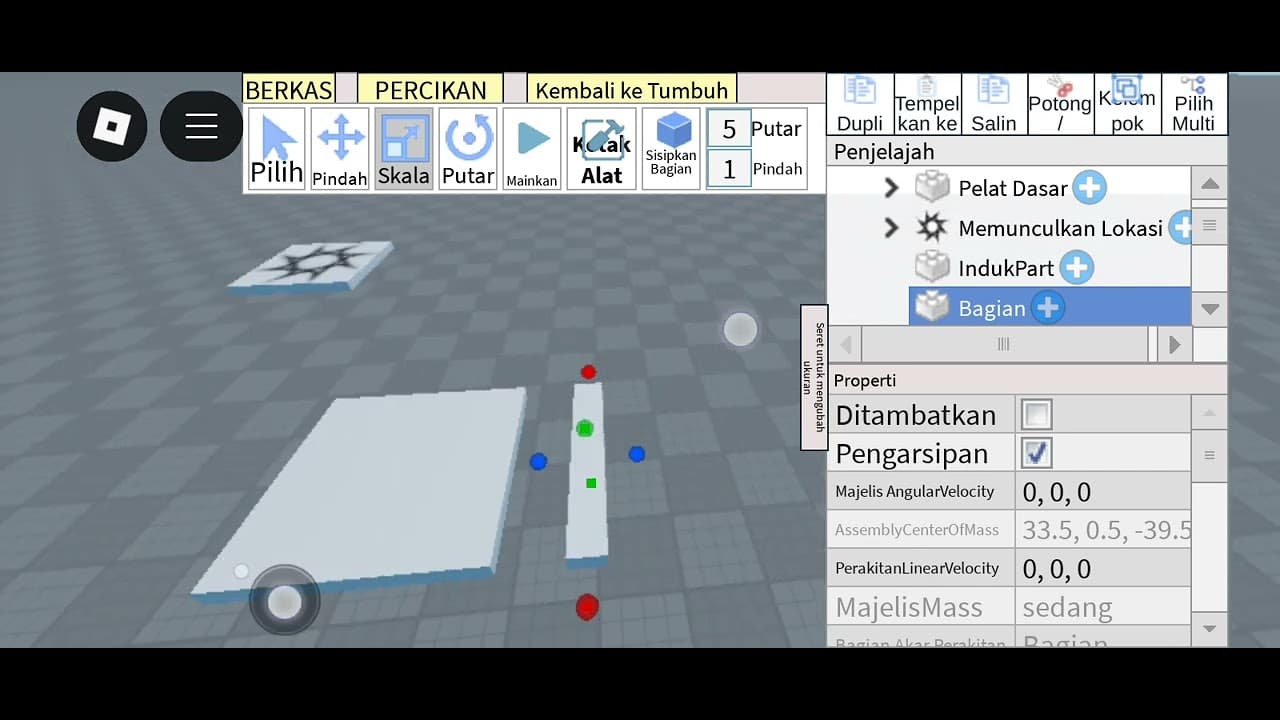Click the round green scale handle
The width and height of the screenshot is (1280, 720).
point(585,428)
